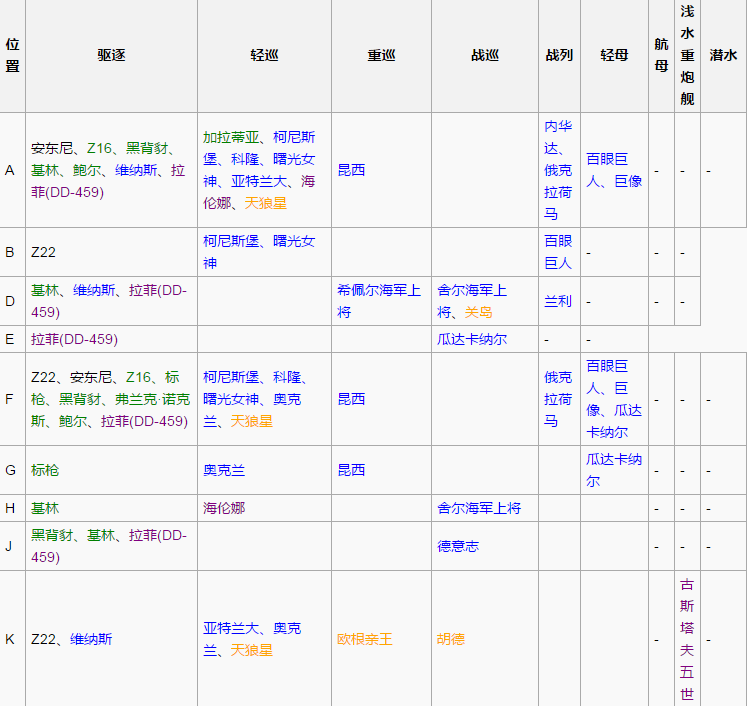Click the 潜水 column header
This screenshot has height=706, width=747.
click(723, 55)
